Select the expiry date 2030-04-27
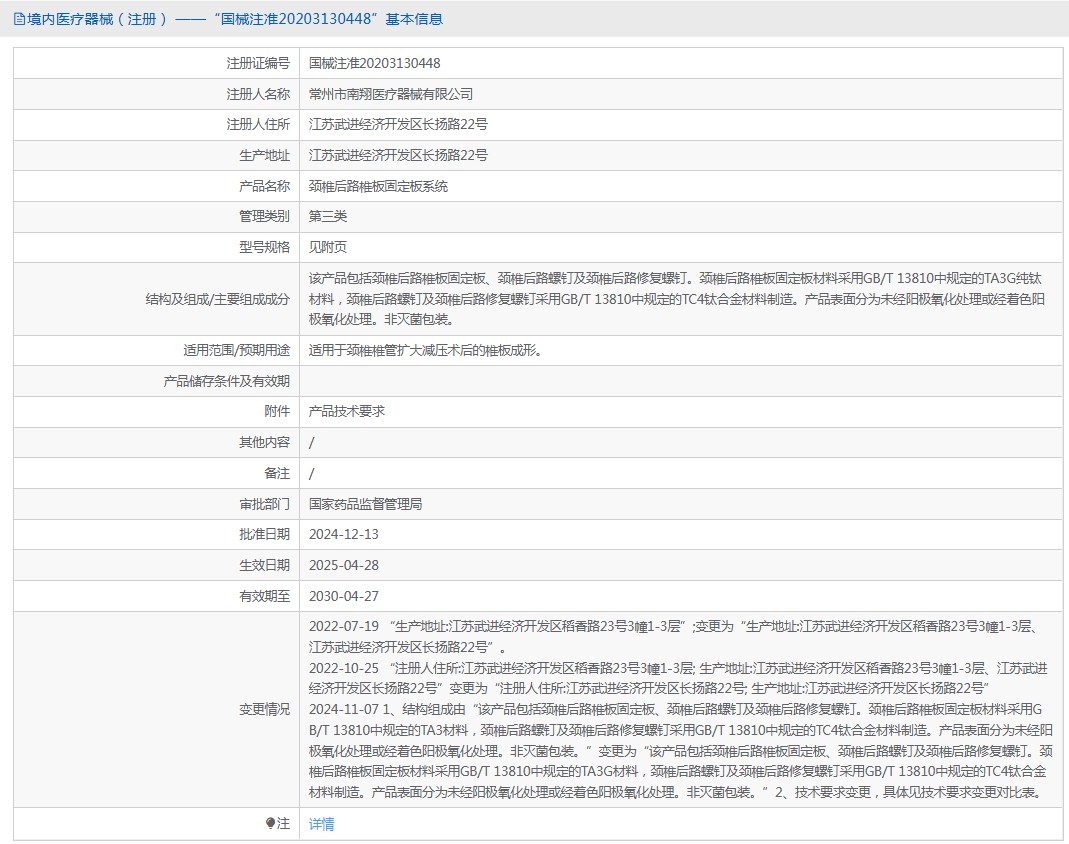The height and width of the screenshot is (844, 1069). (x=344, y=596)
